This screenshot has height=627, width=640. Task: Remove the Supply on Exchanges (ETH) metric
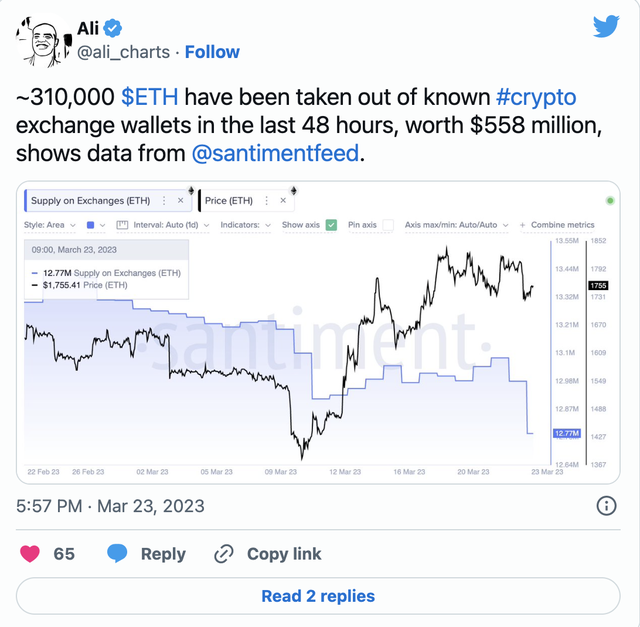(x=180, y=200)
